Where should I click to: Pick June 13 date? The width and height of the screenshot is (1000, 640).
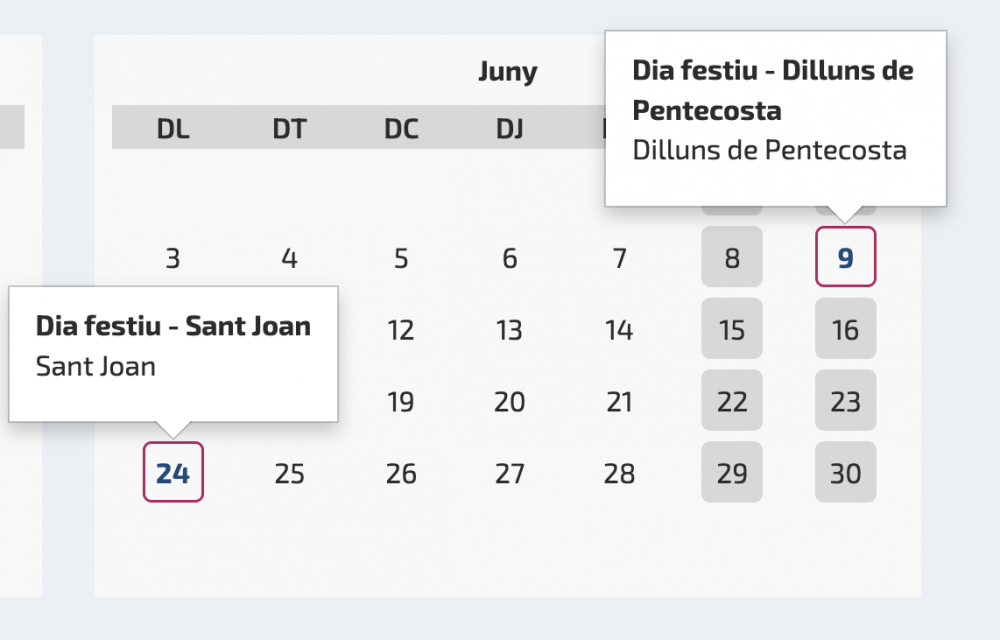pyautogui.click(x=510, y=329)
